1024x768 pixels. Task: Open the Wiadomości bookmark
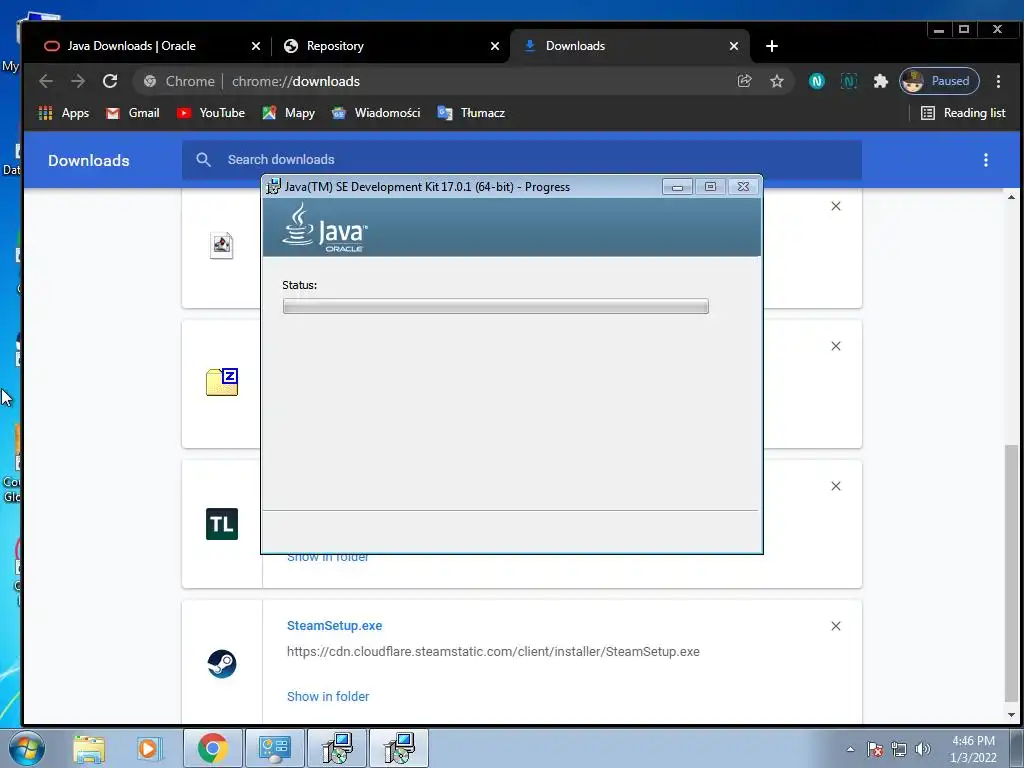coord(376,113)
